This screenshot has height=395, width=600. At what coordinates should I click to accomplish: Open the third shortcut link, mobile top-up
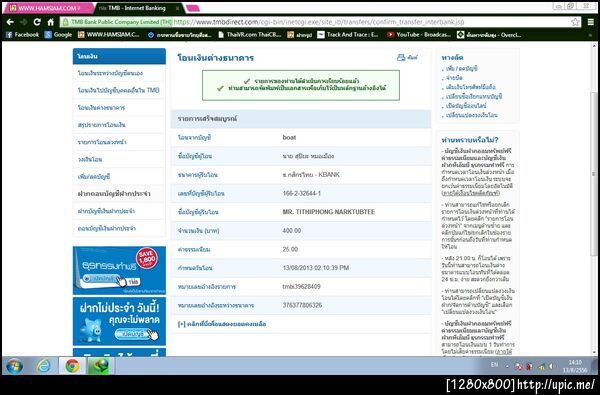[x=470, y=87]
